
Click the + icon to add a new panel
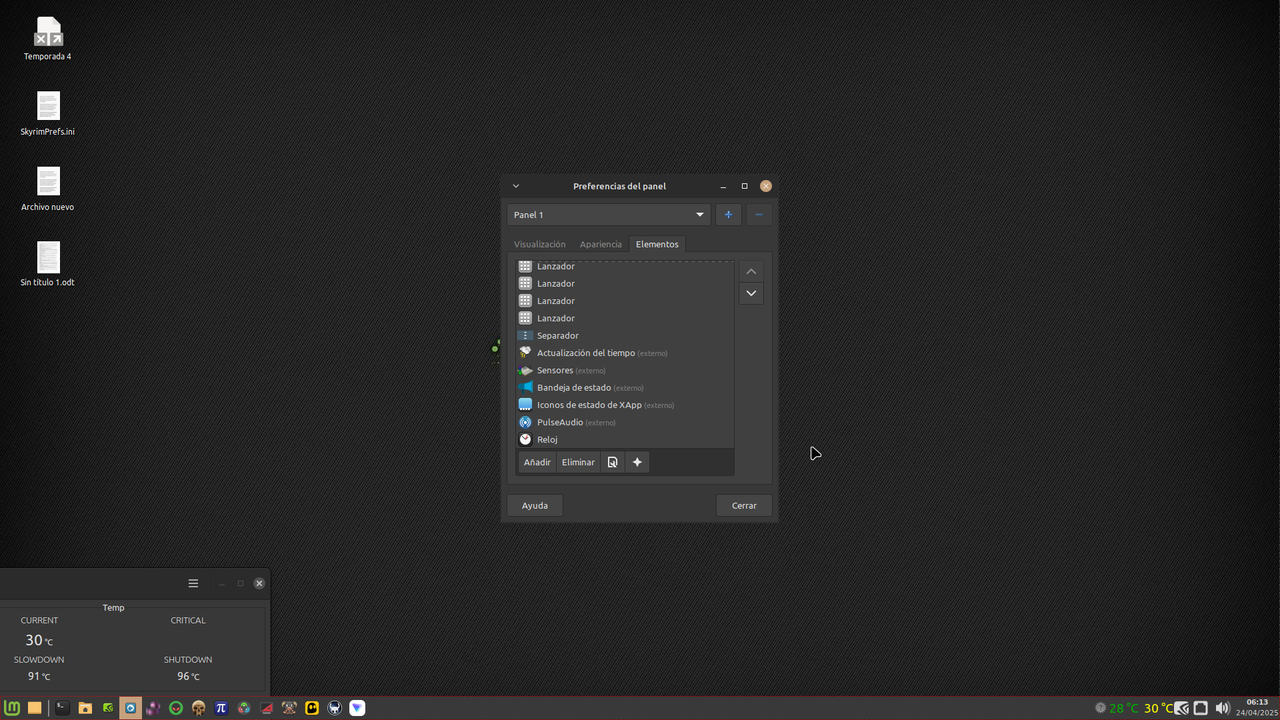click(x=728, y=214)
